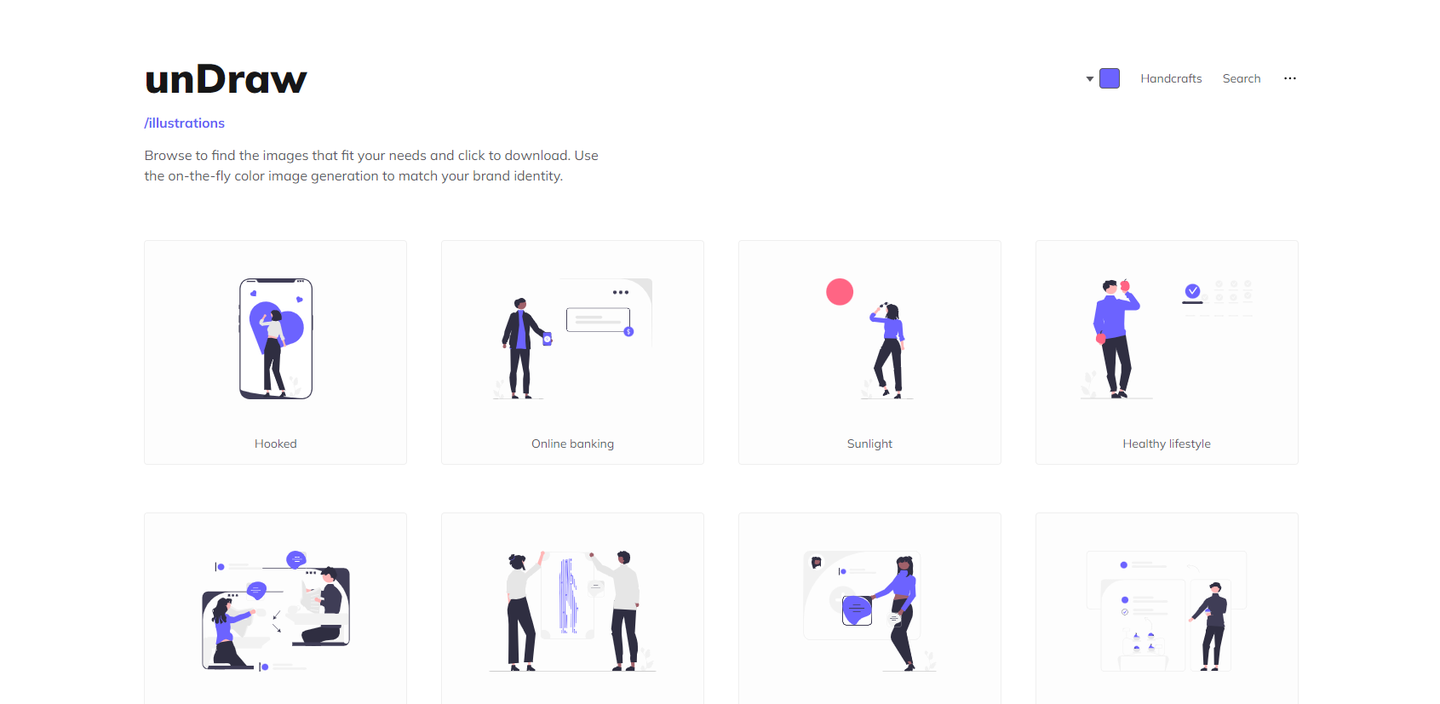Open the Search page
Screen dimensions: 1440x704
pyautogui.click(x=1241, y=78)
